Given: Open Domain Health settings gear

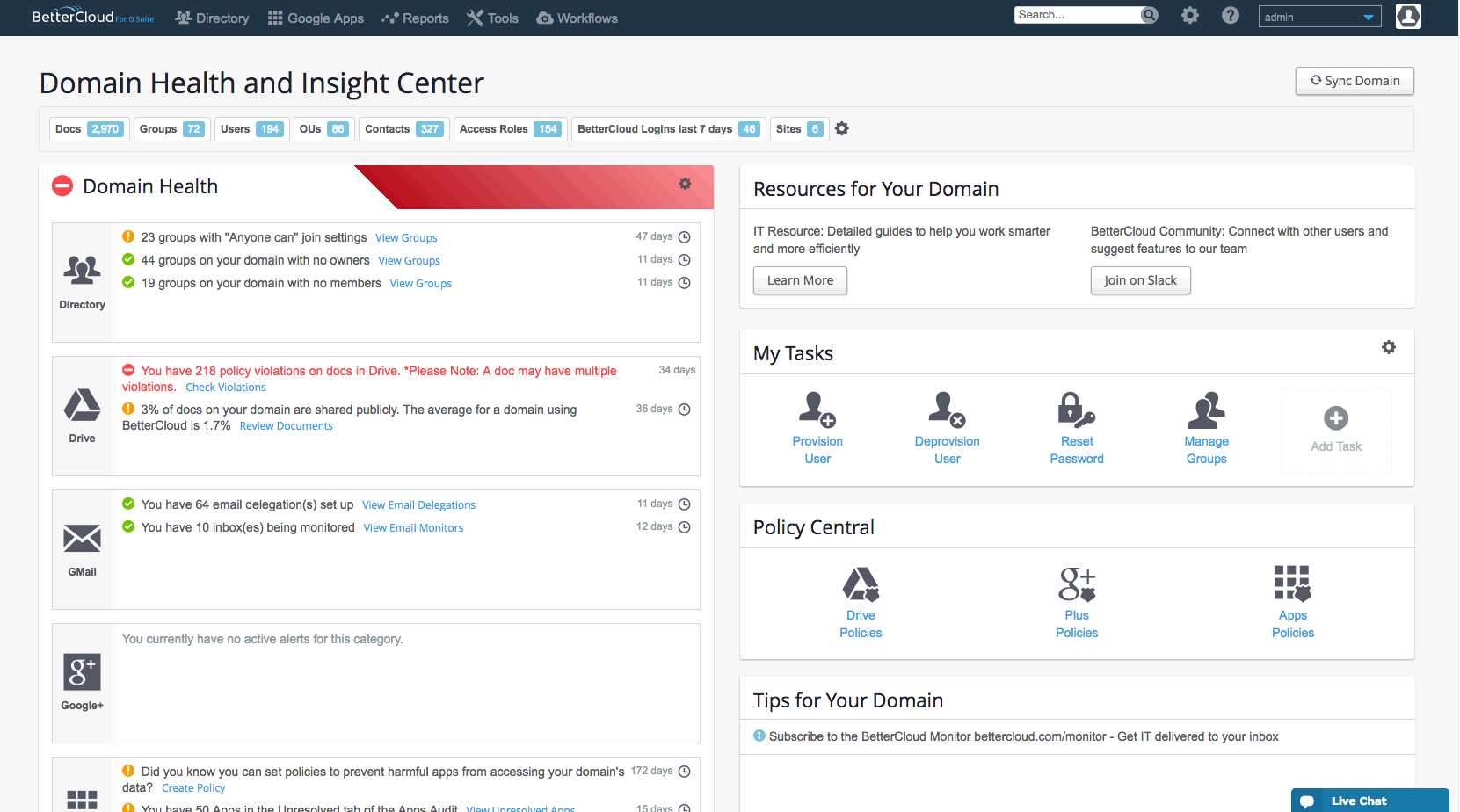Looking at the screenshot, I should coord(685,184).
